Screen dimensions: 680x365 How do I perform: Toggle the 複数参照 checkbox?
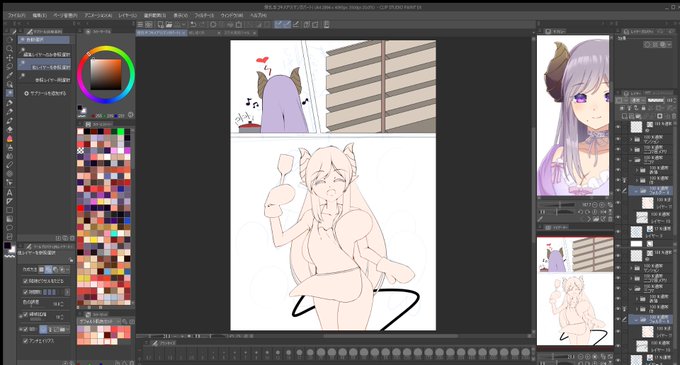point(25,329)
